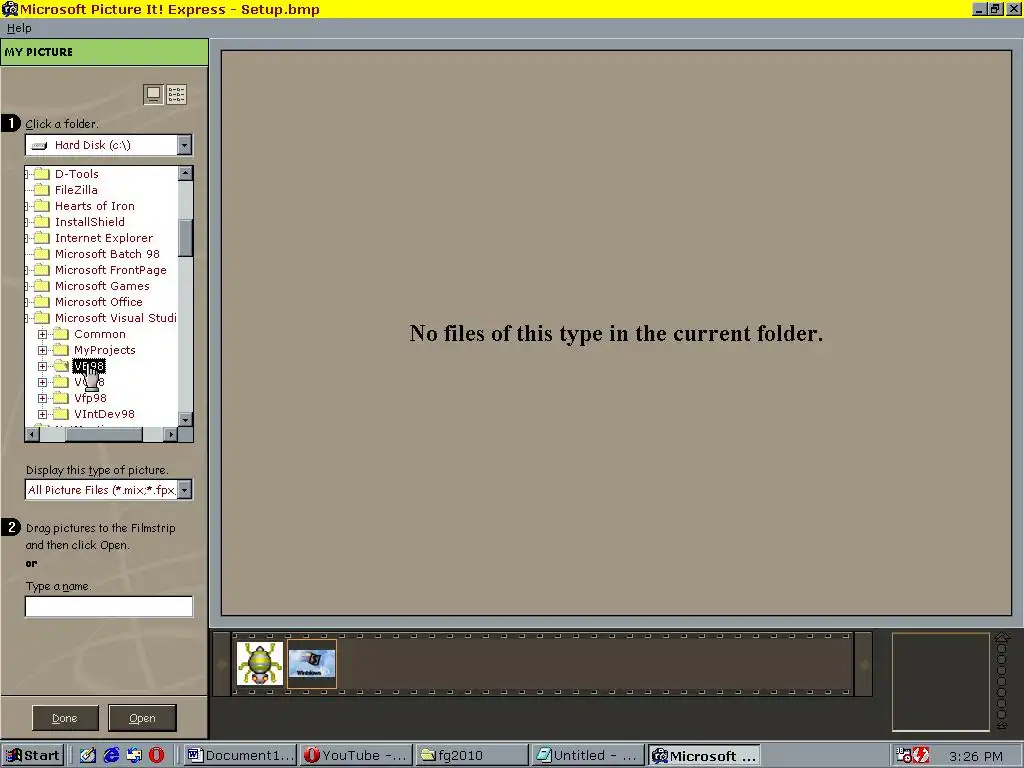Select the Common subfolder
Image resolution: width=1024 pixels, height=768 pixels.
[99, 334]
